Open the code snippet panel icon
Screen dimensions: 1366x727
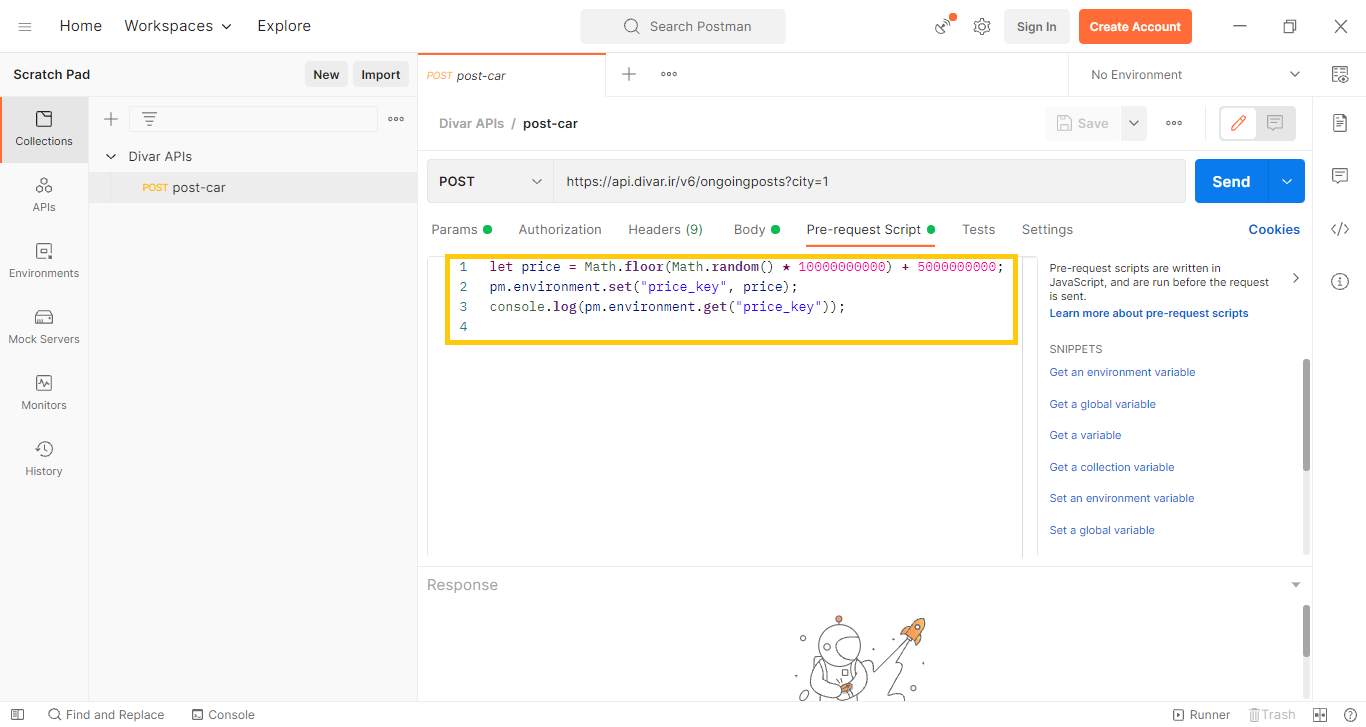click(x=1340, y=229)
